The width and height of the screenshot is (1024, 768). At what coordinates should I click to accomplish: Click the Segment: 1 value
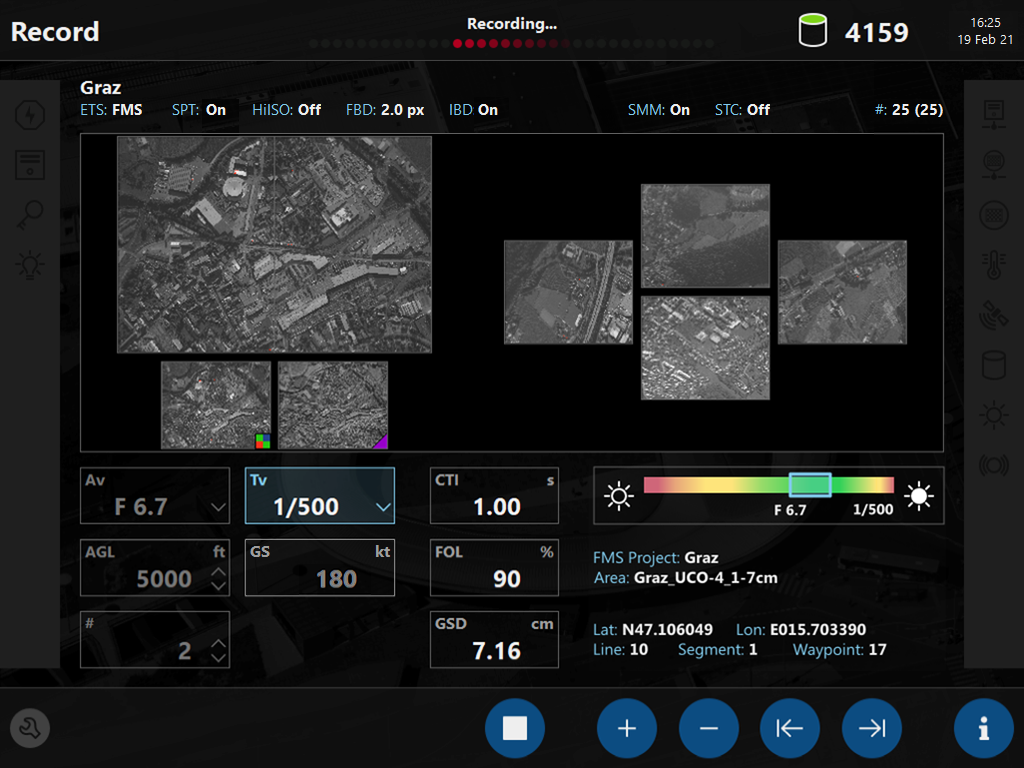(x=718, y=650)
